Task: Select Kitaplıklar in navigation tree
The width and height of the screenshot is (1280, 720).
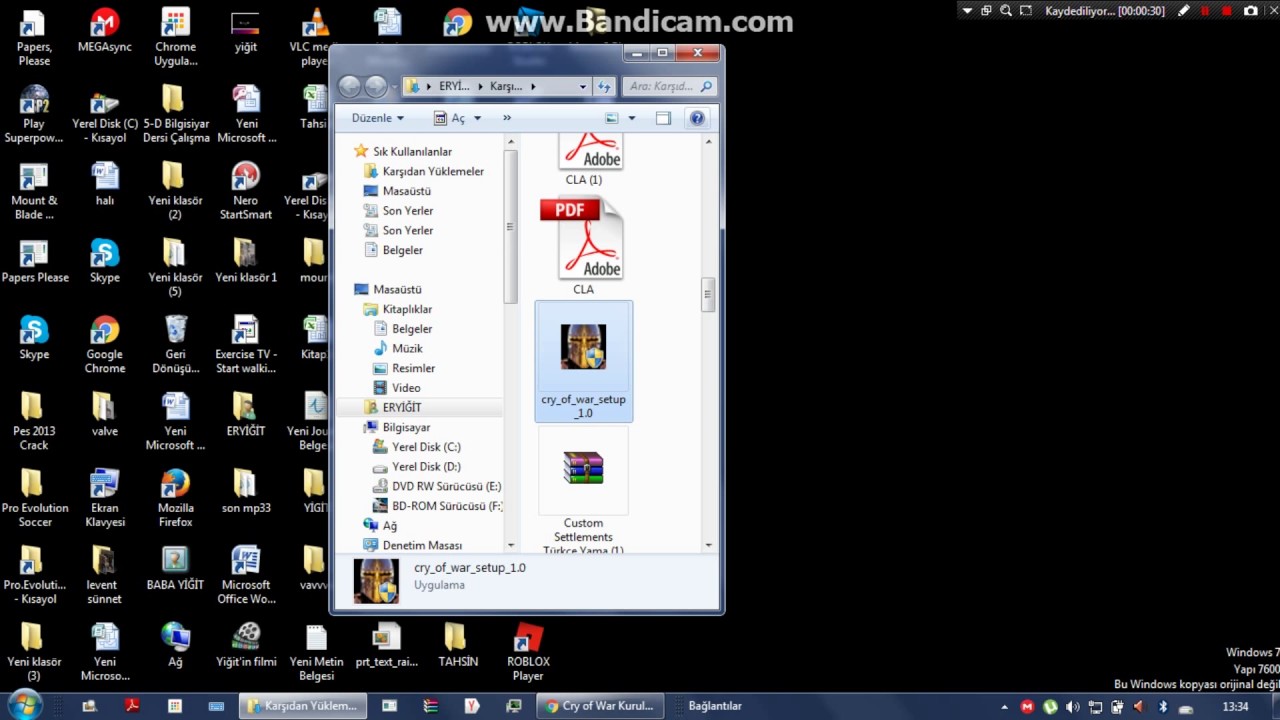Action: (x=407, y=309)
